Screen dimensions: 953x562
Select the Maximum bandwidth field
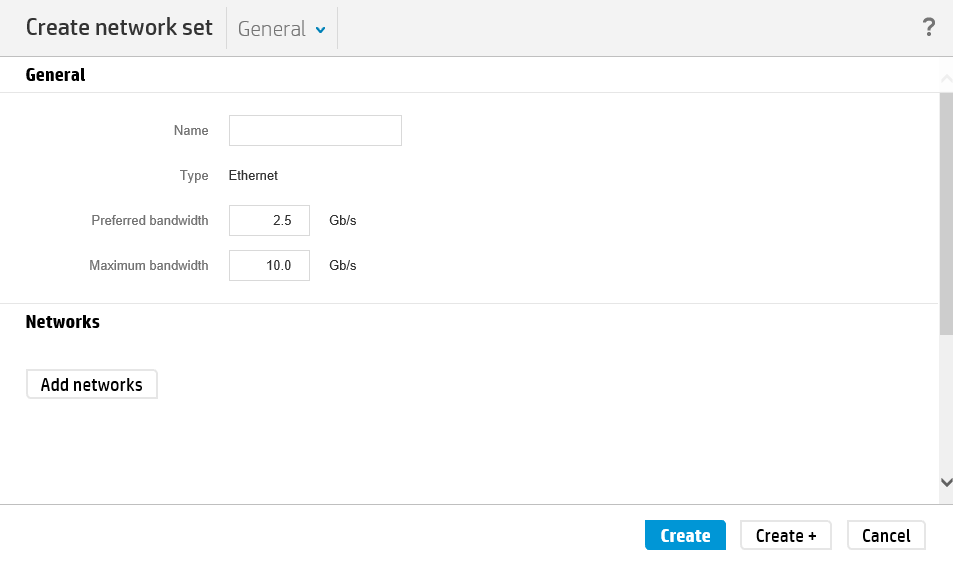tap(269, 266)
